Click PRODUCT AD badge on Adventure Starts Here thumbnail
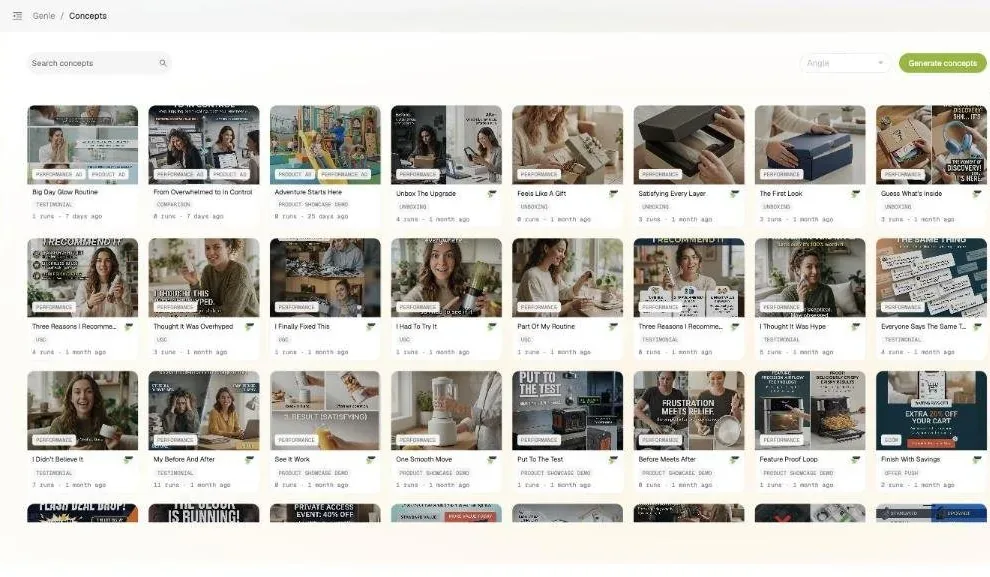The width and height of the screenshot is (990, 577). click(295, 174)
